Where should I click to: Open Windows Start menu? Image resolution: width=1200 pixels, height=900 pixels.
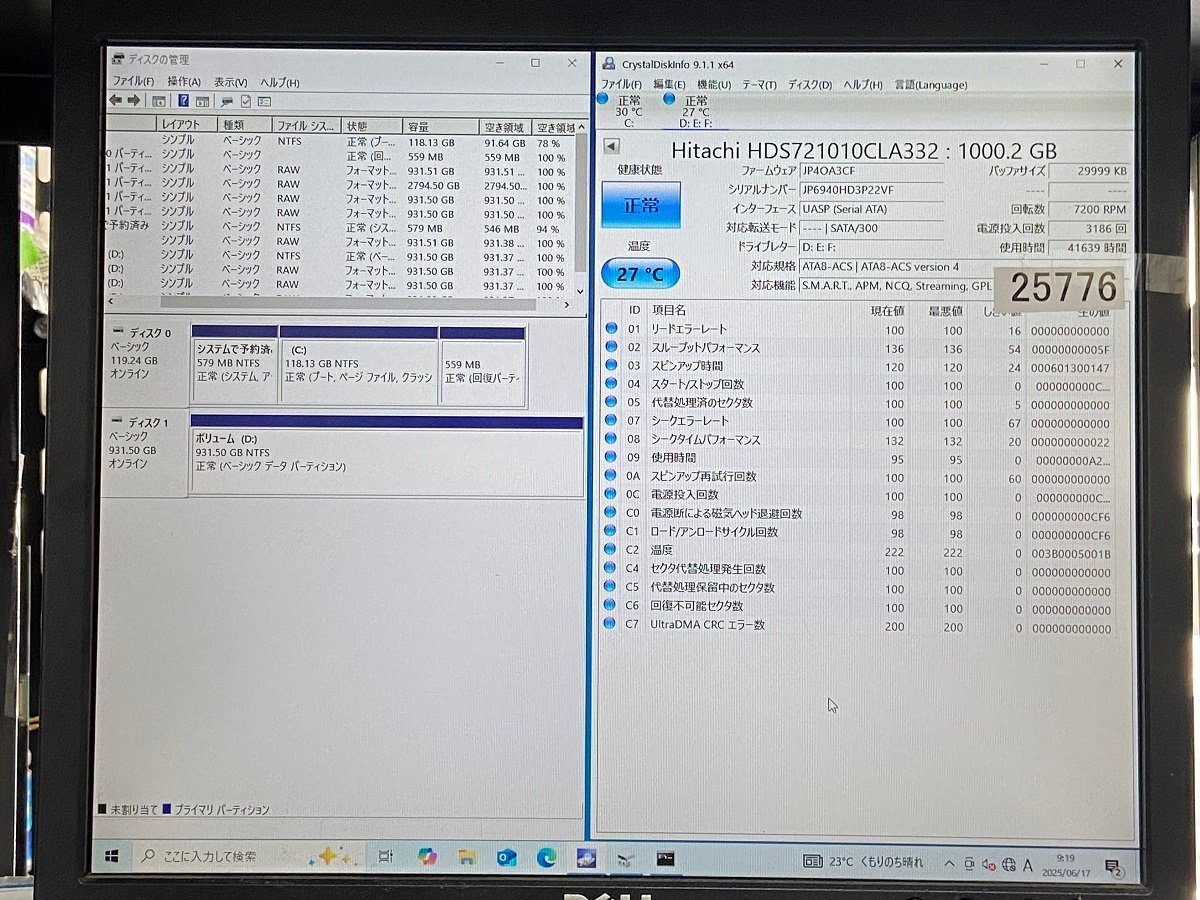click(112, 857)
